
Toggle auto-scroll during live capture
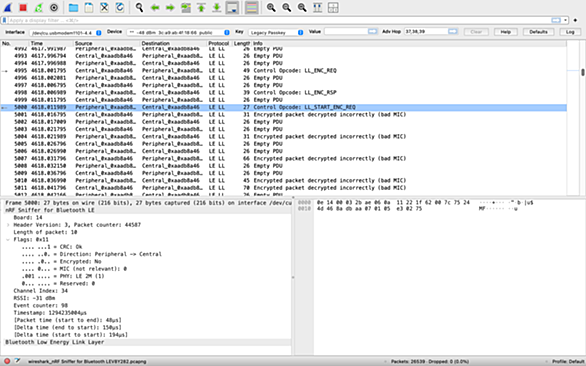(x=232, y=7)
